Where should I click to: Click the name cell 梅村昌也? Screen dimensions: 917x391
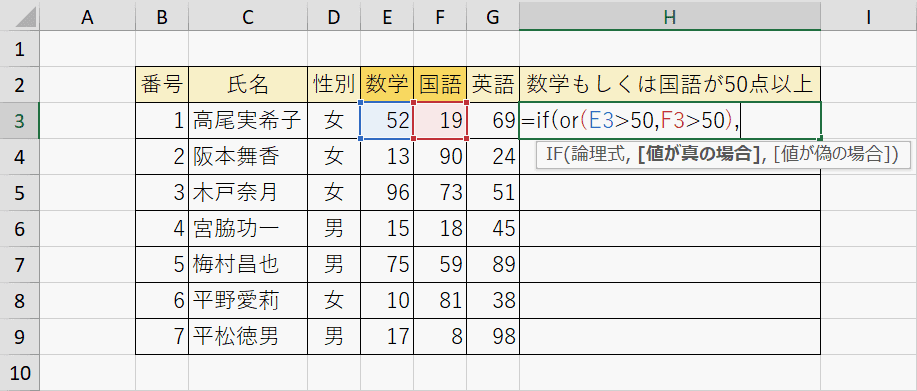click(248, 264)
